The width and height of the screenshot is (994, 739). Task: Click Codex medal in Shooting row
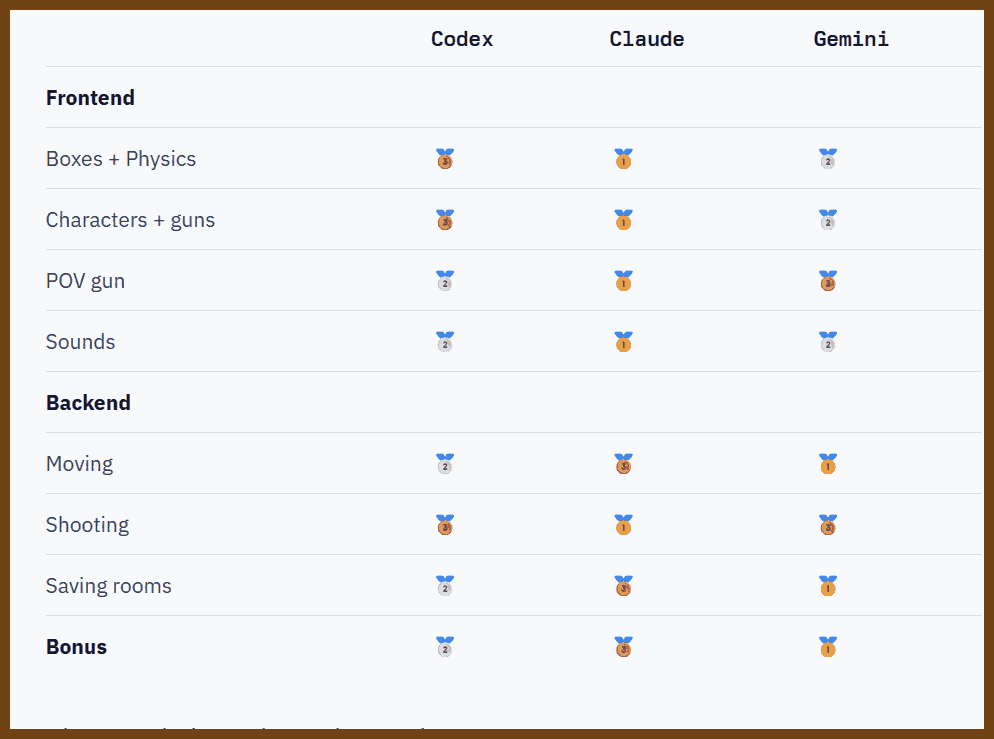point(445,525)
